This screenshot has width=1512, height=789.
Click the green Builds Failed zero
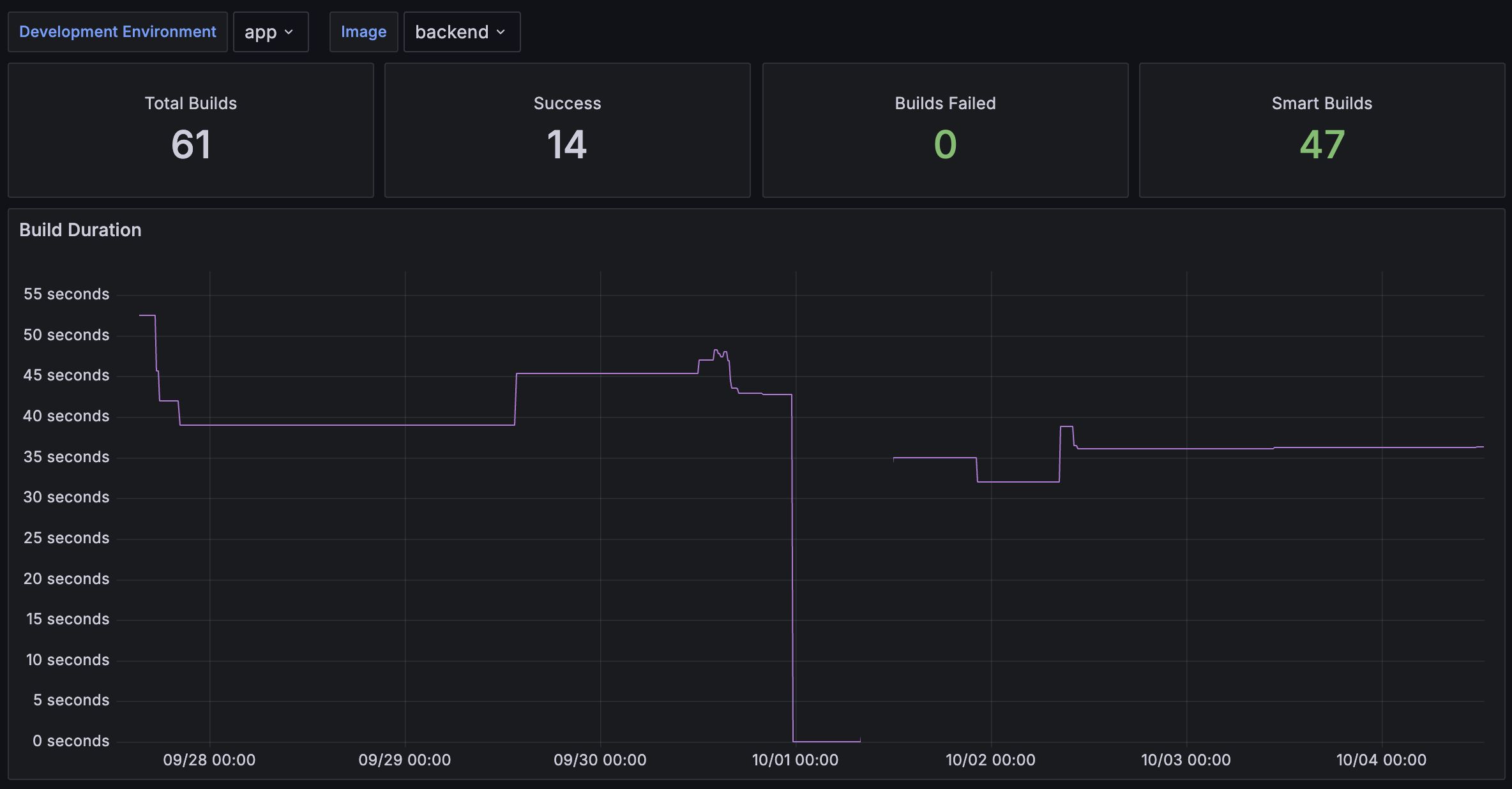click(x=944, y=144)
